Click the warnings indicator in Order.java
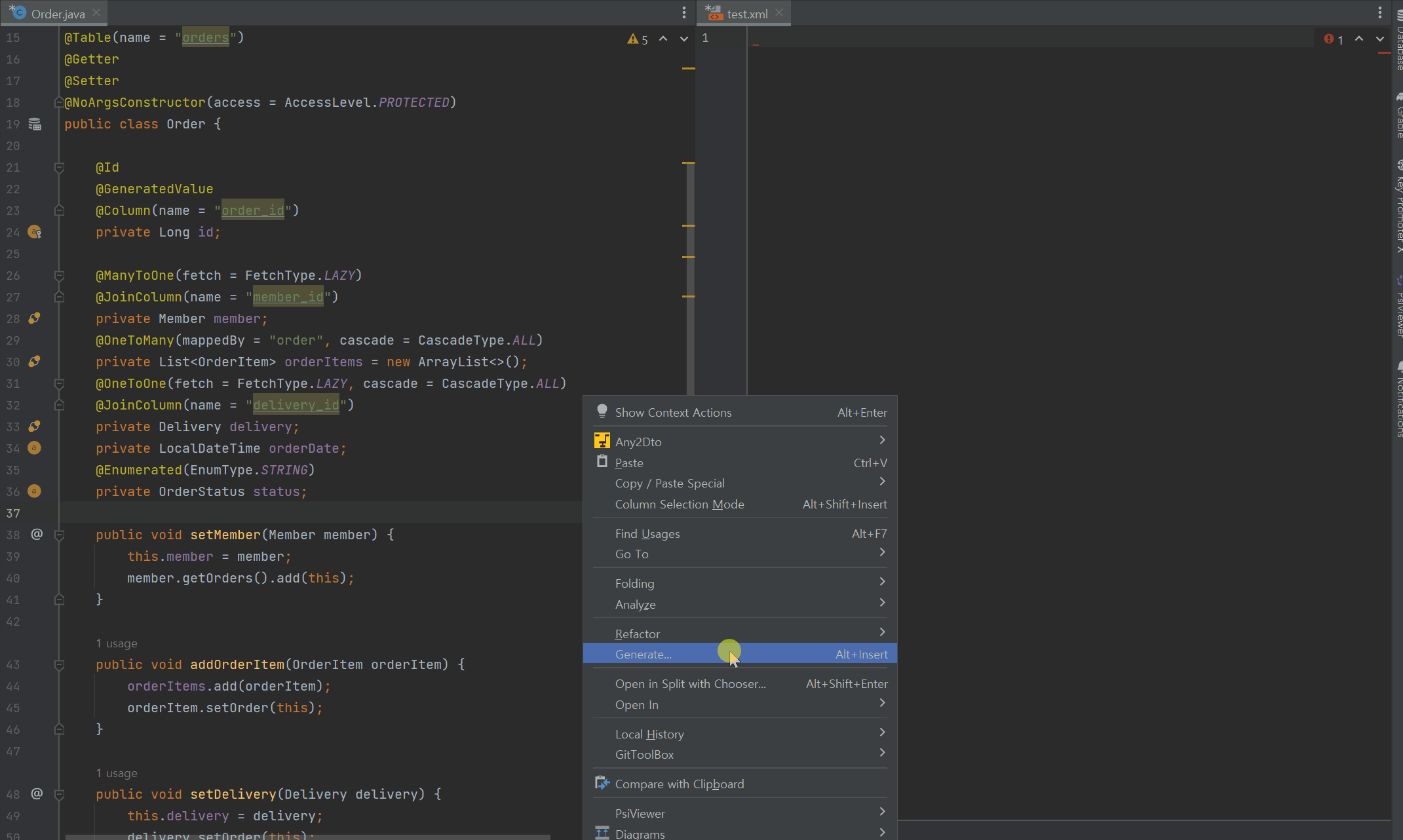This screenshot has width=1403, height=840. pyautogui.click(x=637, y=39)
